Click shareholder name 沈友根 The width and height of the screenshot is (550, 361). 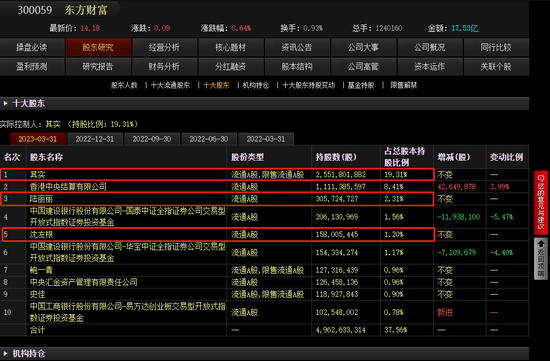(41, 234)
